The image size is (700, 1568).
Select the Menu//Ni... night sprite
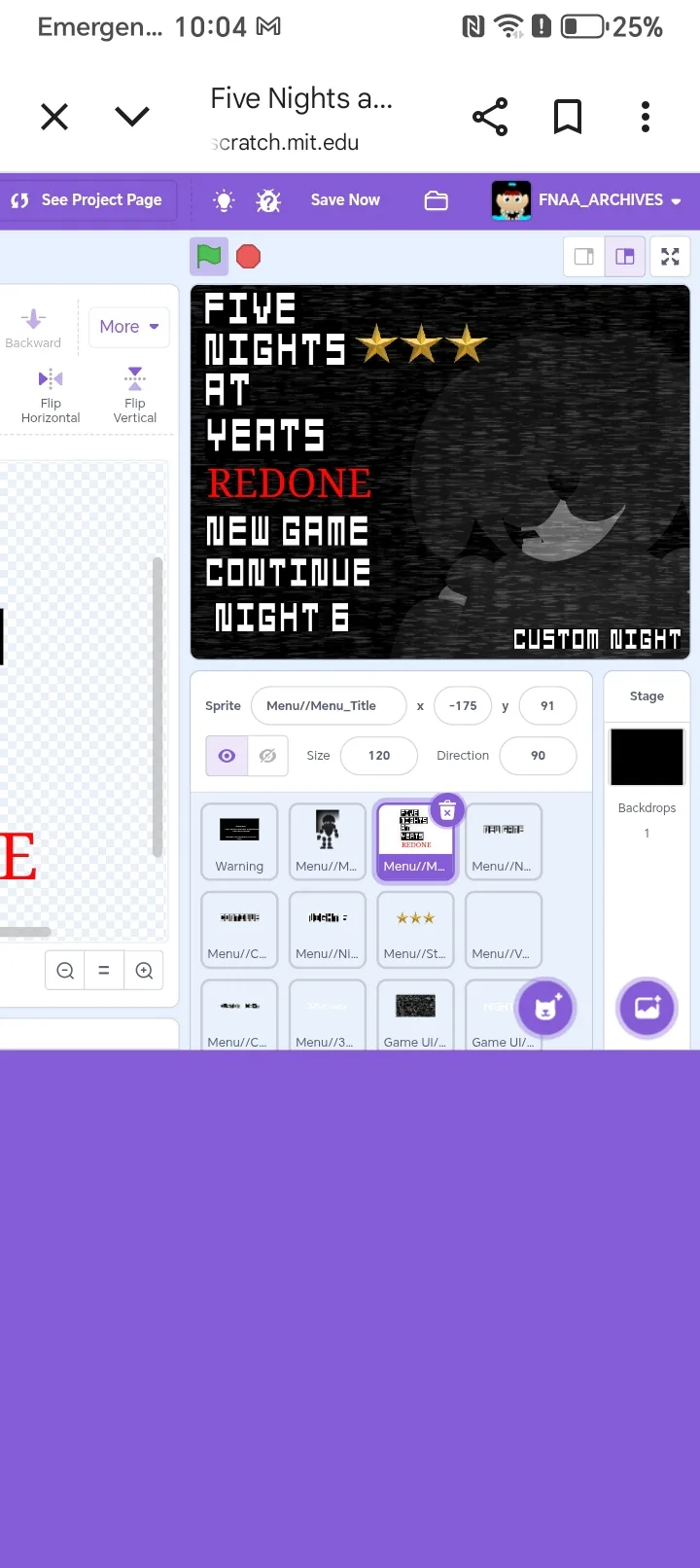(x=328, y=930)
